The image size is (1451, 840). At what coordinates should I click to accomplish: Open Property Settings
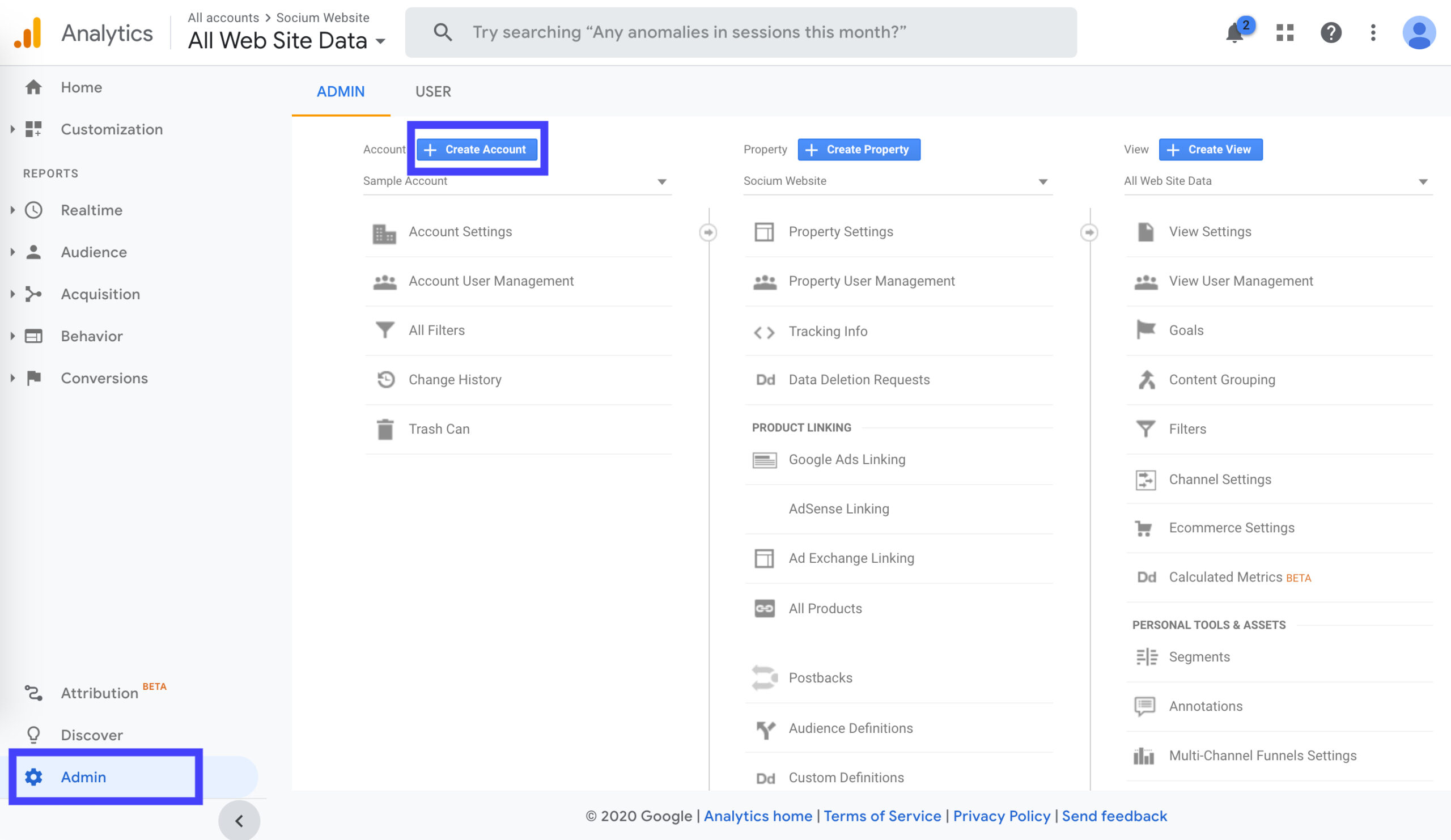point(841,231)
